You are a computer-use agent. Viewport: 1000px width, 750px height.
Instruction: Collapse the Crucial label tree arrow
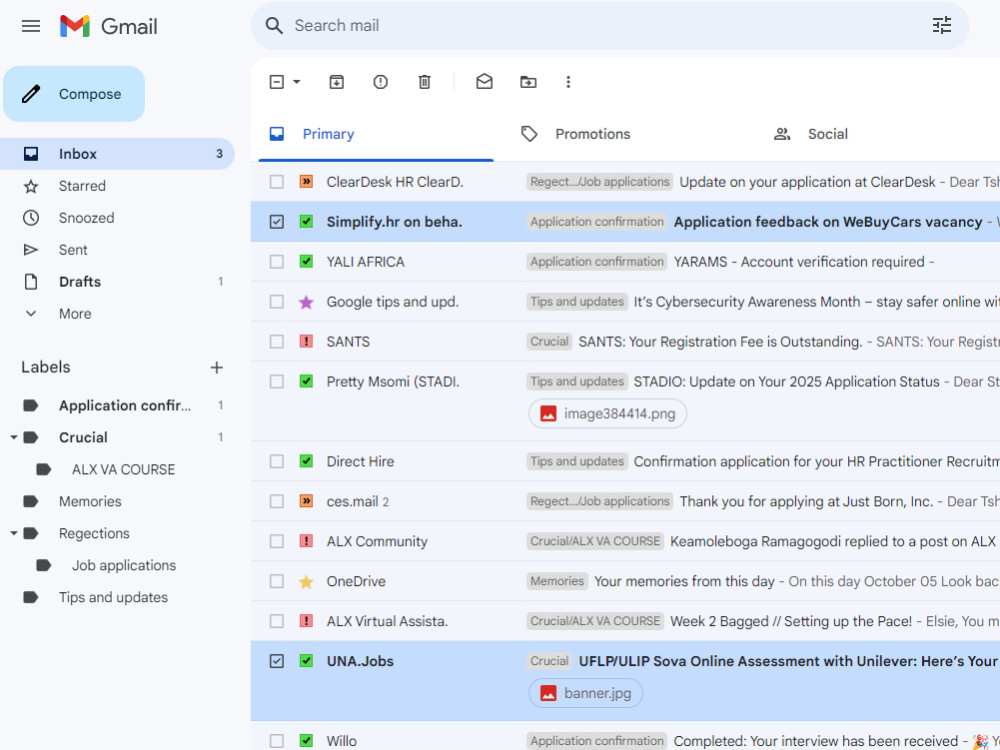13,438
